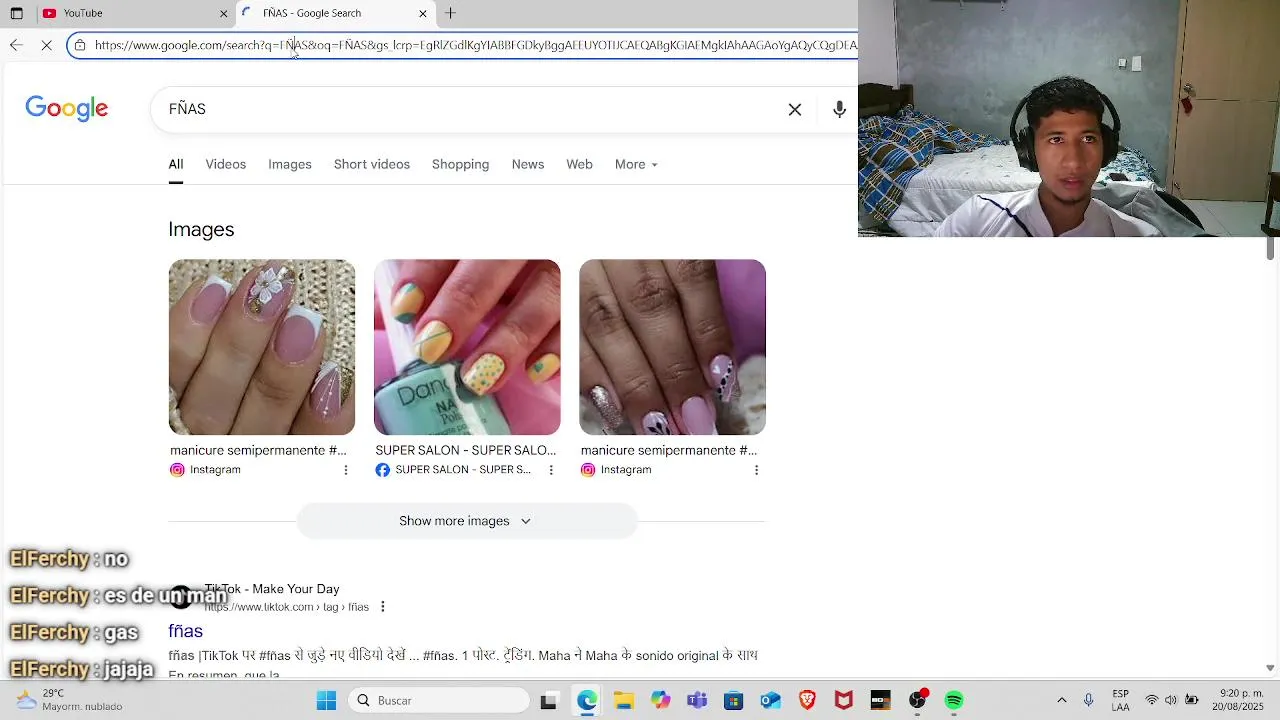Open Brave browser from taskbar
Viewport: 1280px width, 720px height.
807,700
